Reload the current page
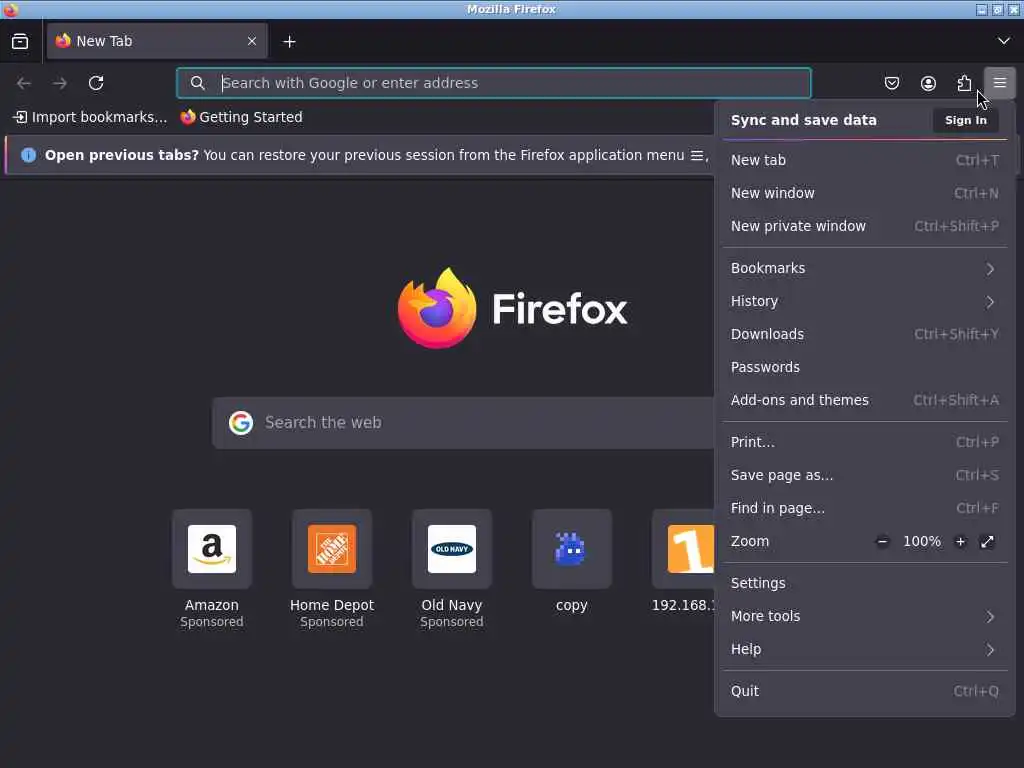This screenshot has width=1024, height=768. tap(96, 83)
